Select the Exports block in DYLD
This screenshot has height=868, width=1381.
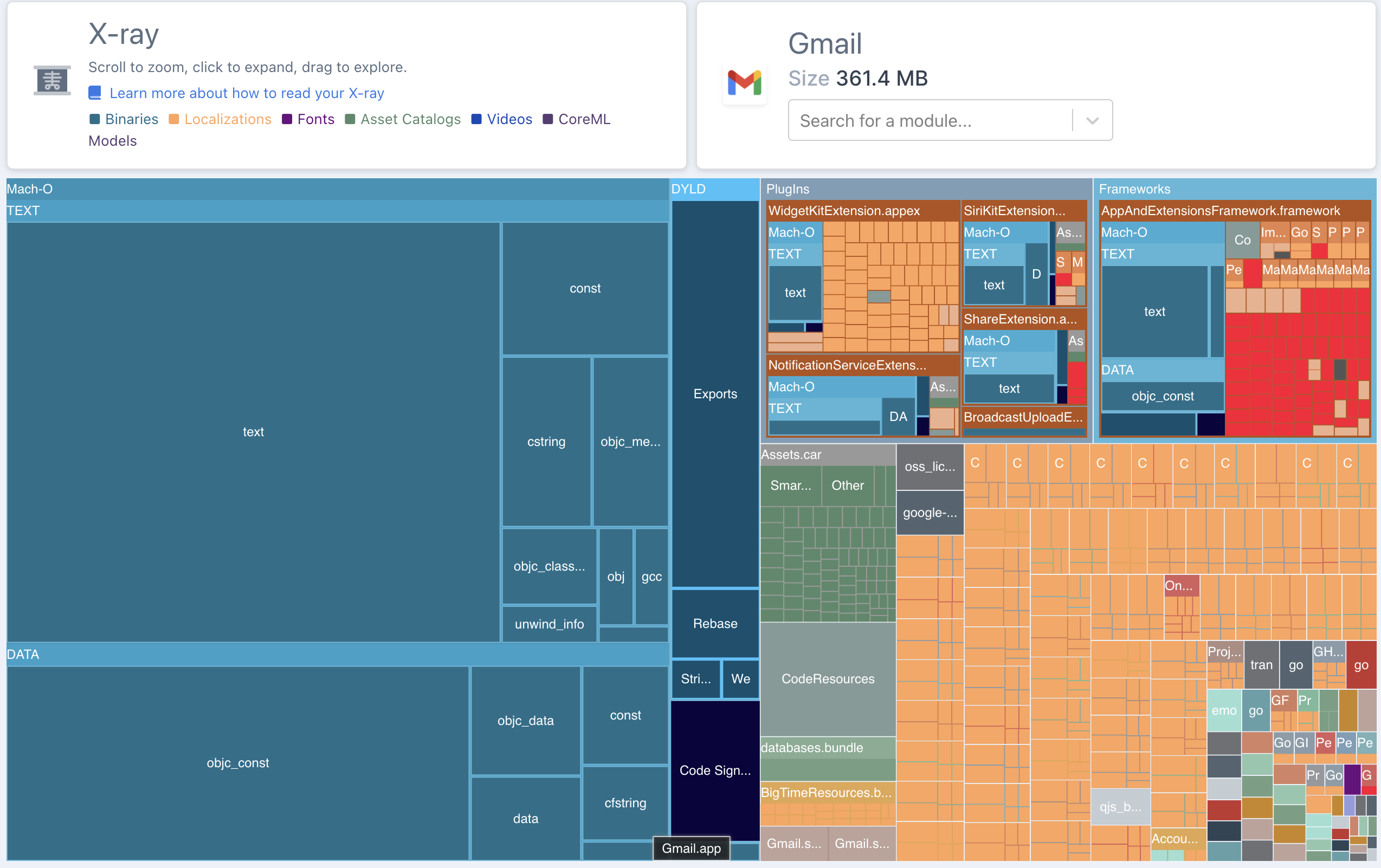(715, 394)
